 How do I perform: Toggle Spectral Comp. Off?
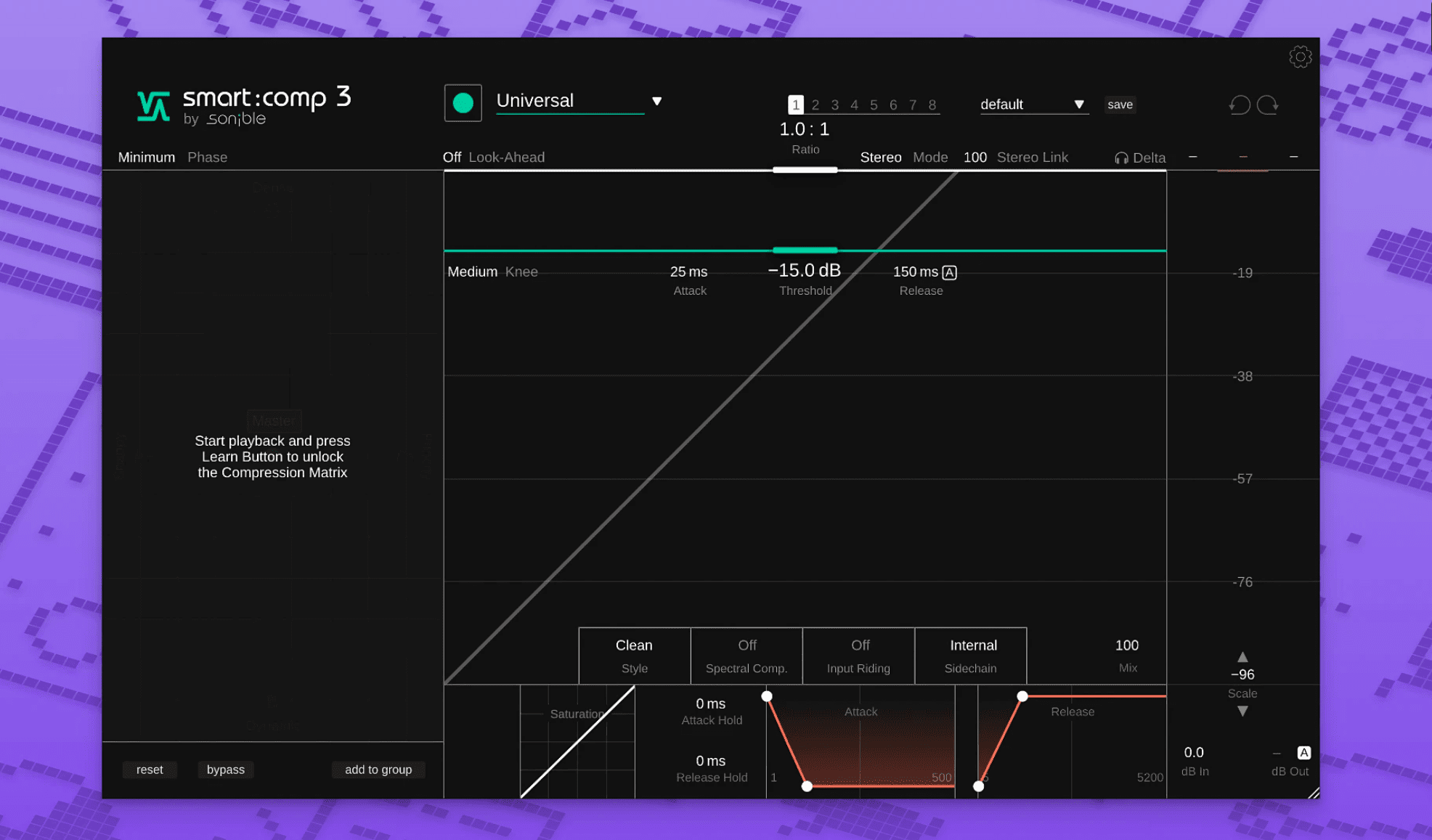coord(746,656)
